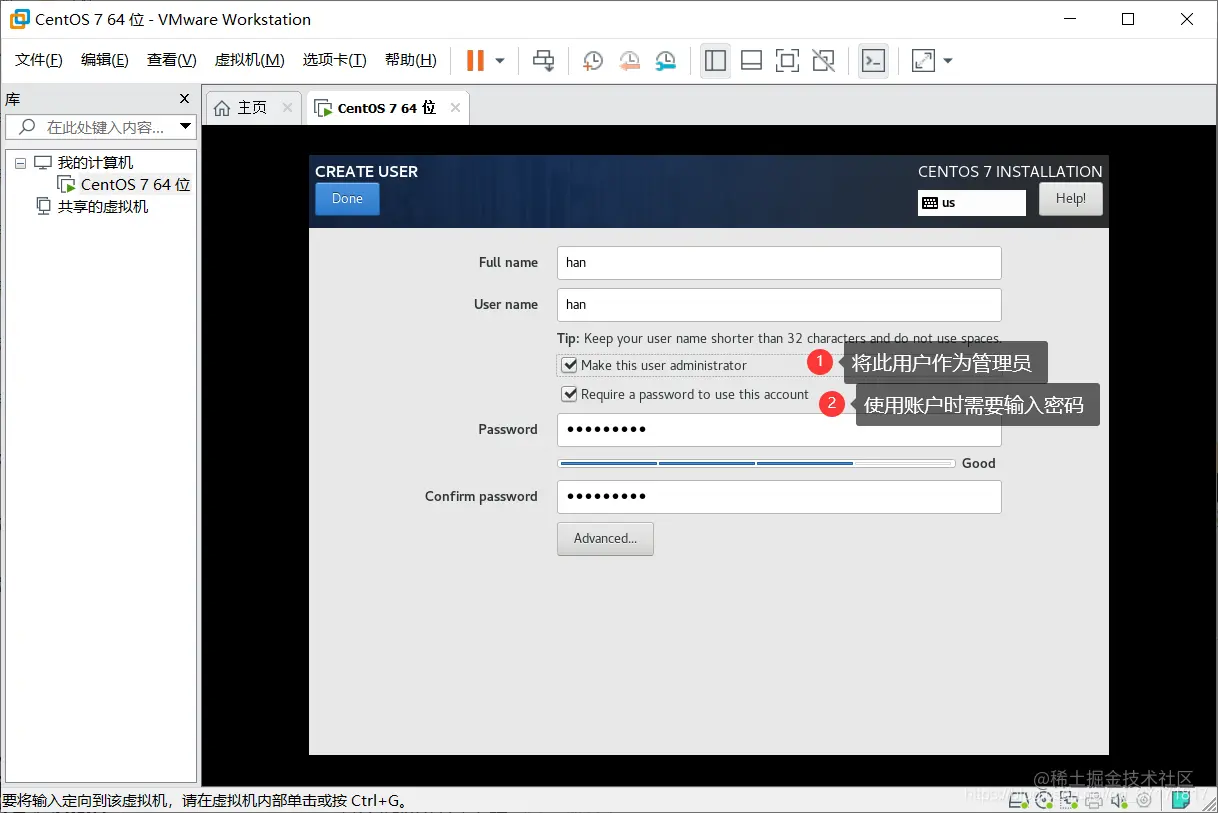
Task: Click Send Ctrl+Alt+Del toolbar icon
Action: tap(543, 61)
